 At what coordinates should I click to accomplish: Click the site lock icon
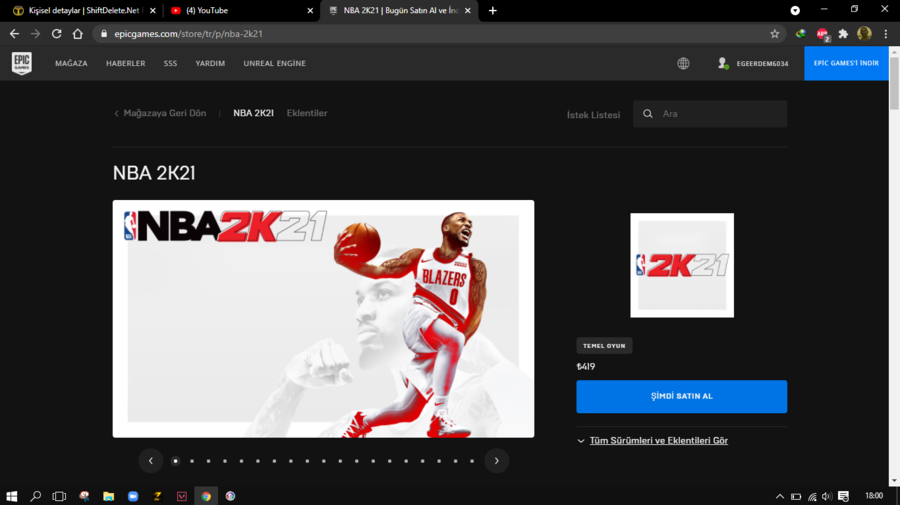coord(104,34)
